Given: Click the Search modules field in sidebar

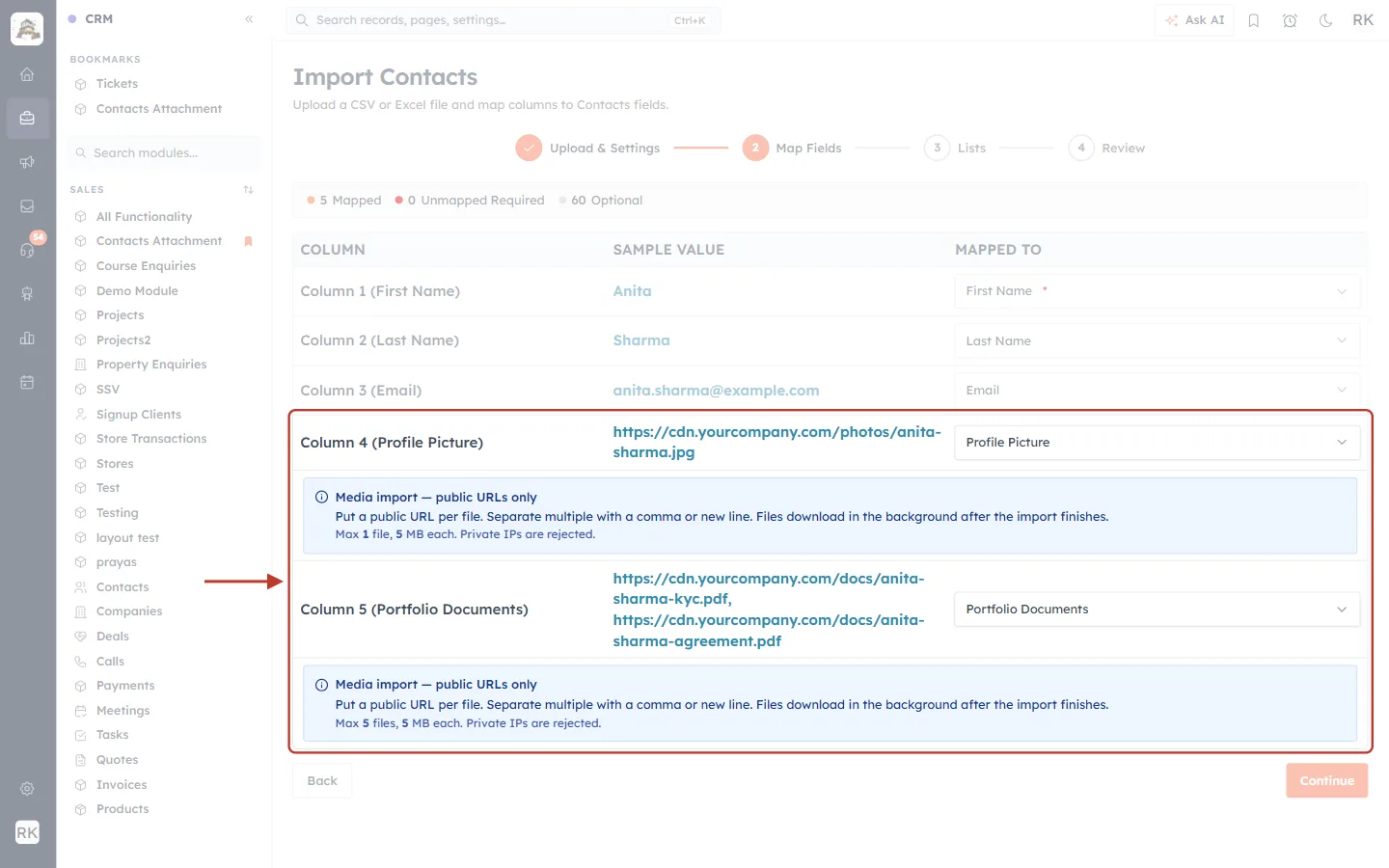Looking at the screenshot, I should click(165, 153).
